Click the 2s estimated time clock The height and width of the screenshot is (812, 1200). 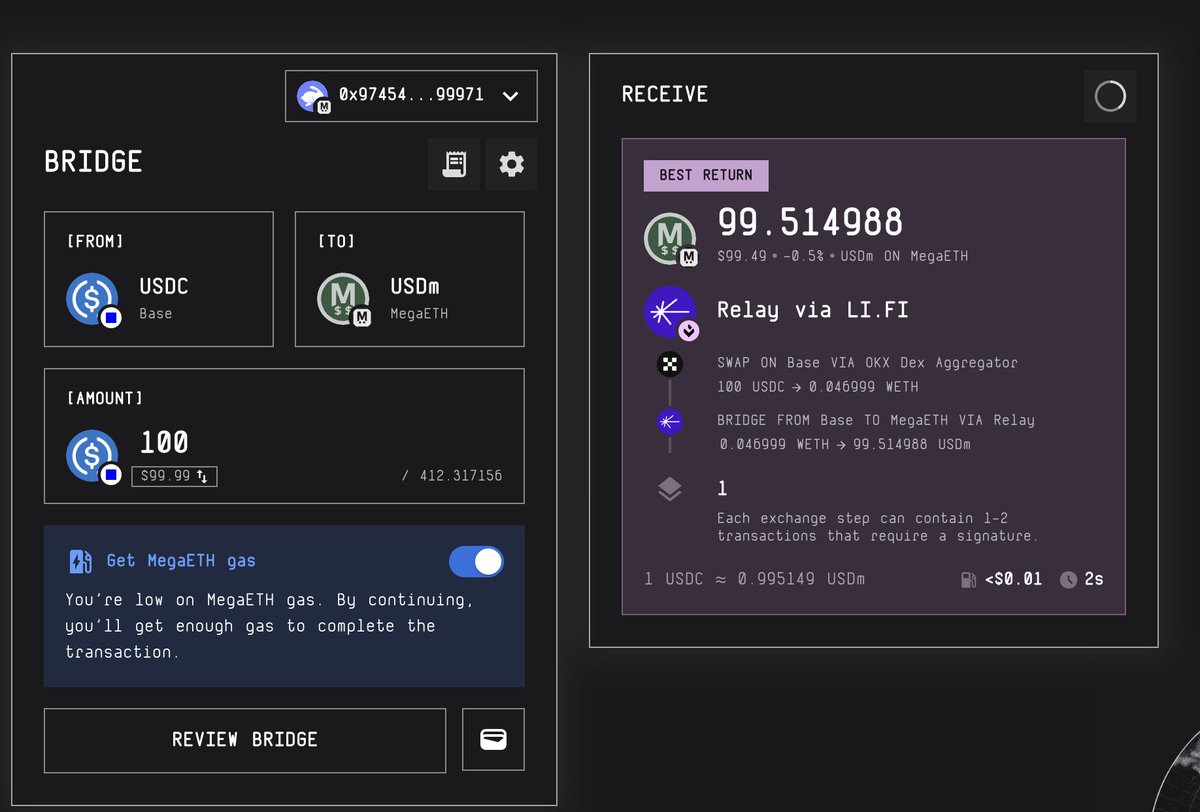pyautogui.click(x=1082, y=579)
